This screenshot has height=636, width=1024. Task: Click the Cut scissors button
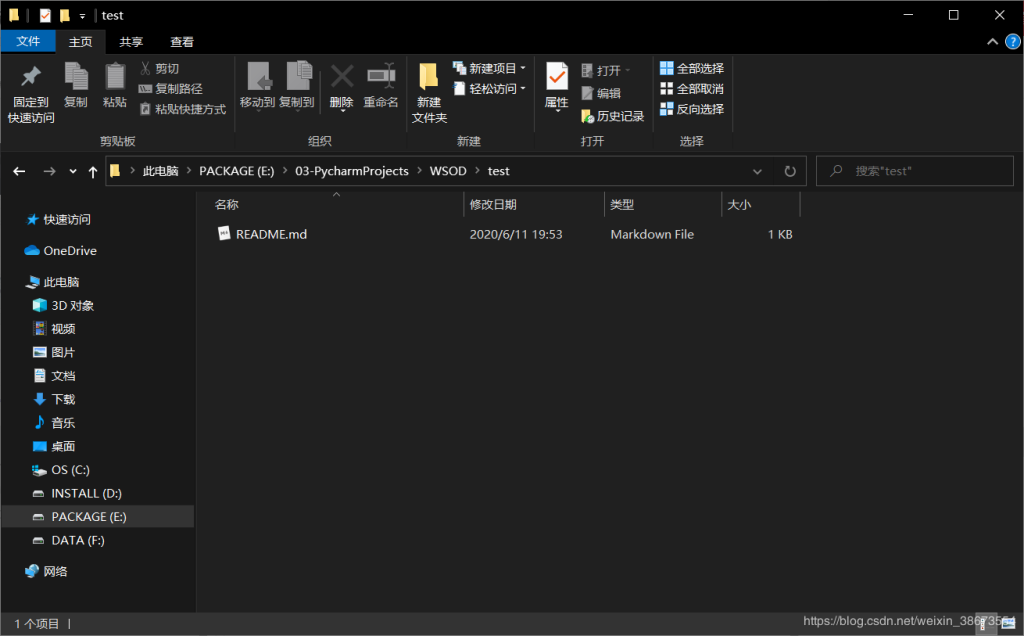tap(159, 69)
